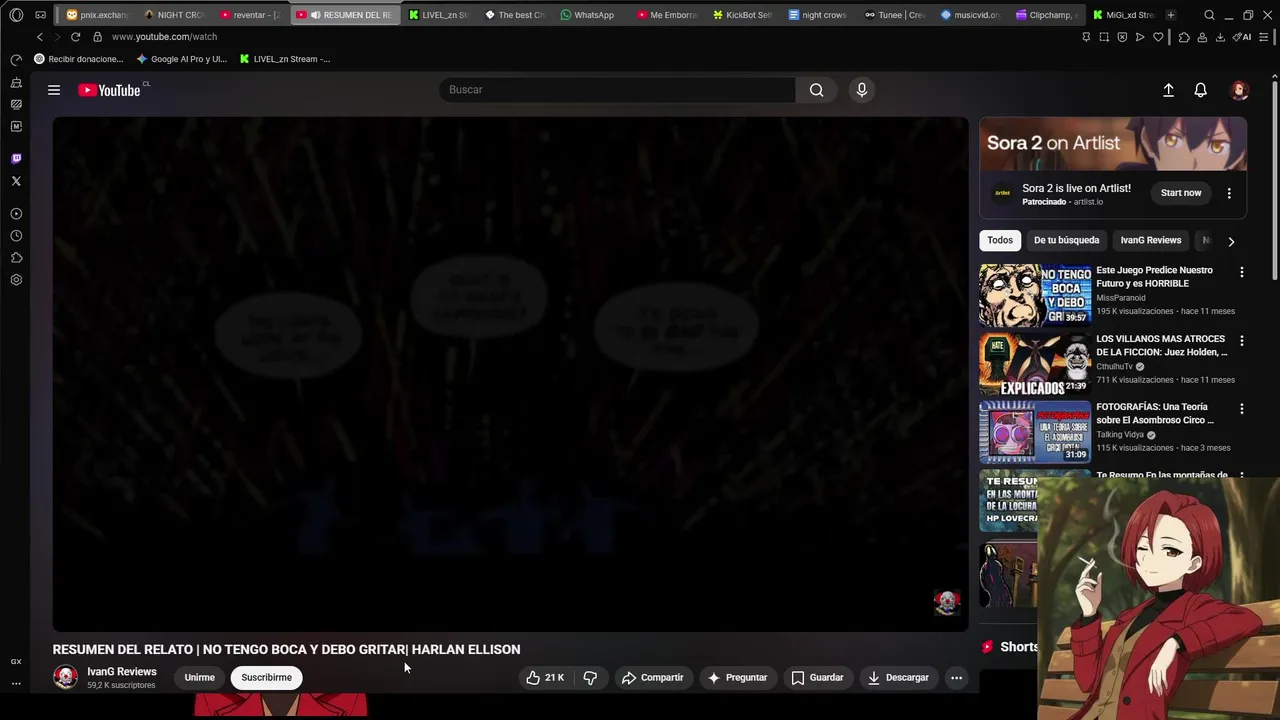Open 'Recibir donacione...' bookmark

click(x=79, y=59)
